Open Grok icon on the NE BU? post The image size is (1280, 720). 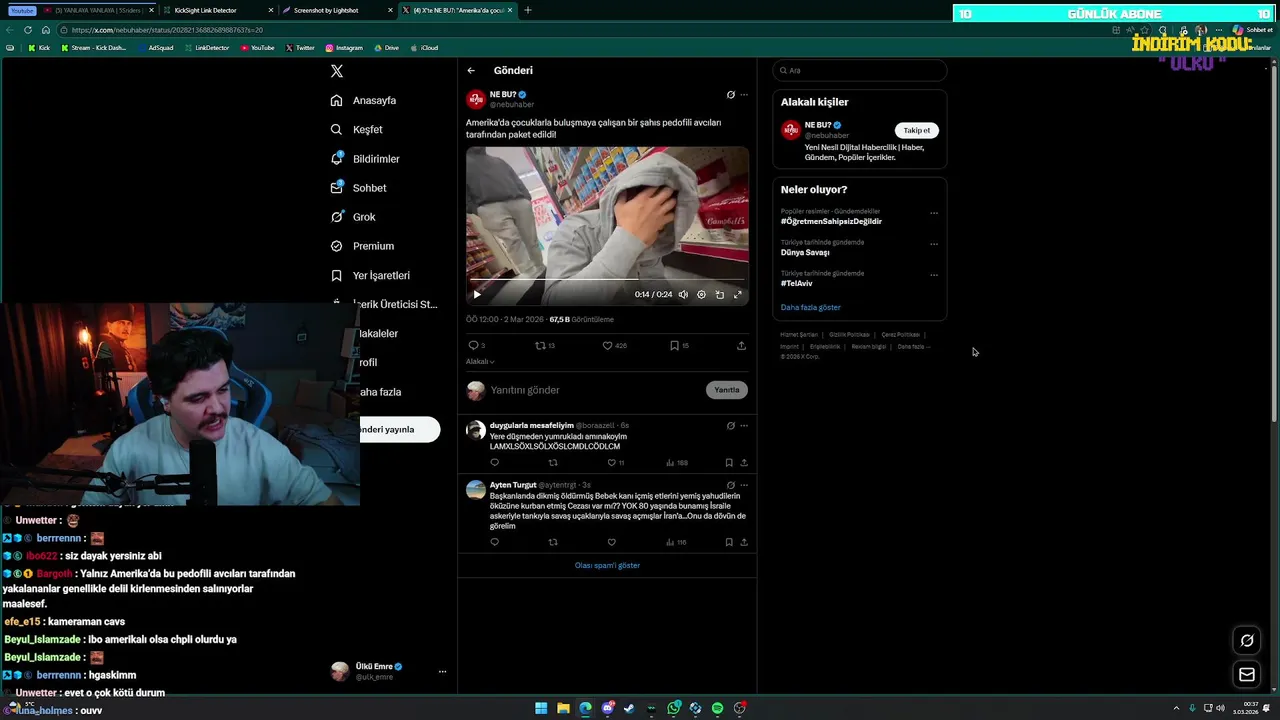(x=730, y=95)
